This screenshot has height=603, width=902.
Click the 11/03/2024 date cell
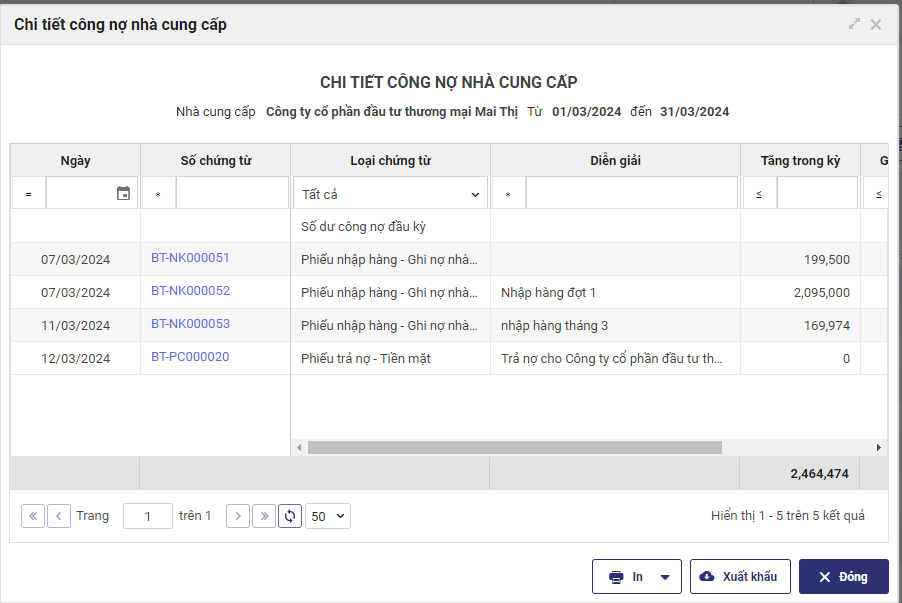75,325
